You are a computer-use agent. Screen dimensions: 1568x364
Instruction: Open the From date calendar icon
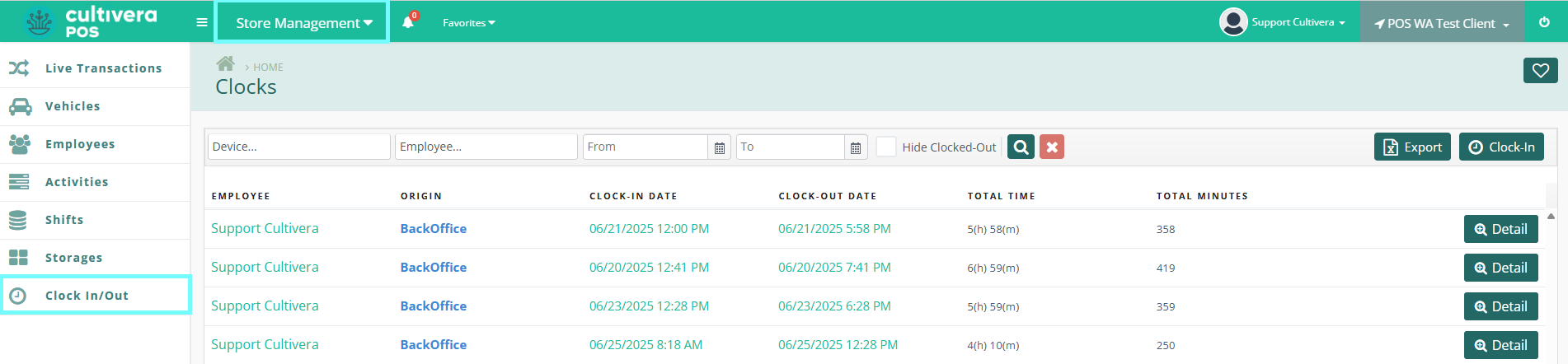(720, 147)
